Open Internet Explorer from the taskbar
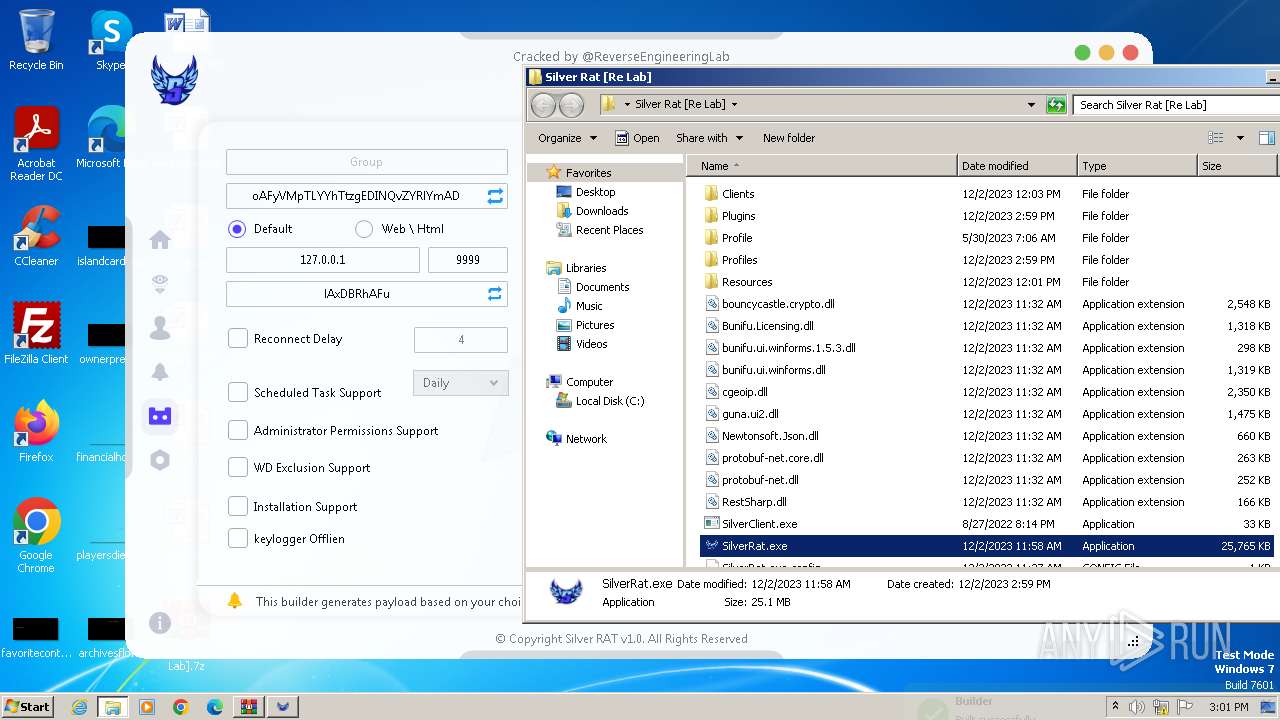 click(x=79, y=707)
